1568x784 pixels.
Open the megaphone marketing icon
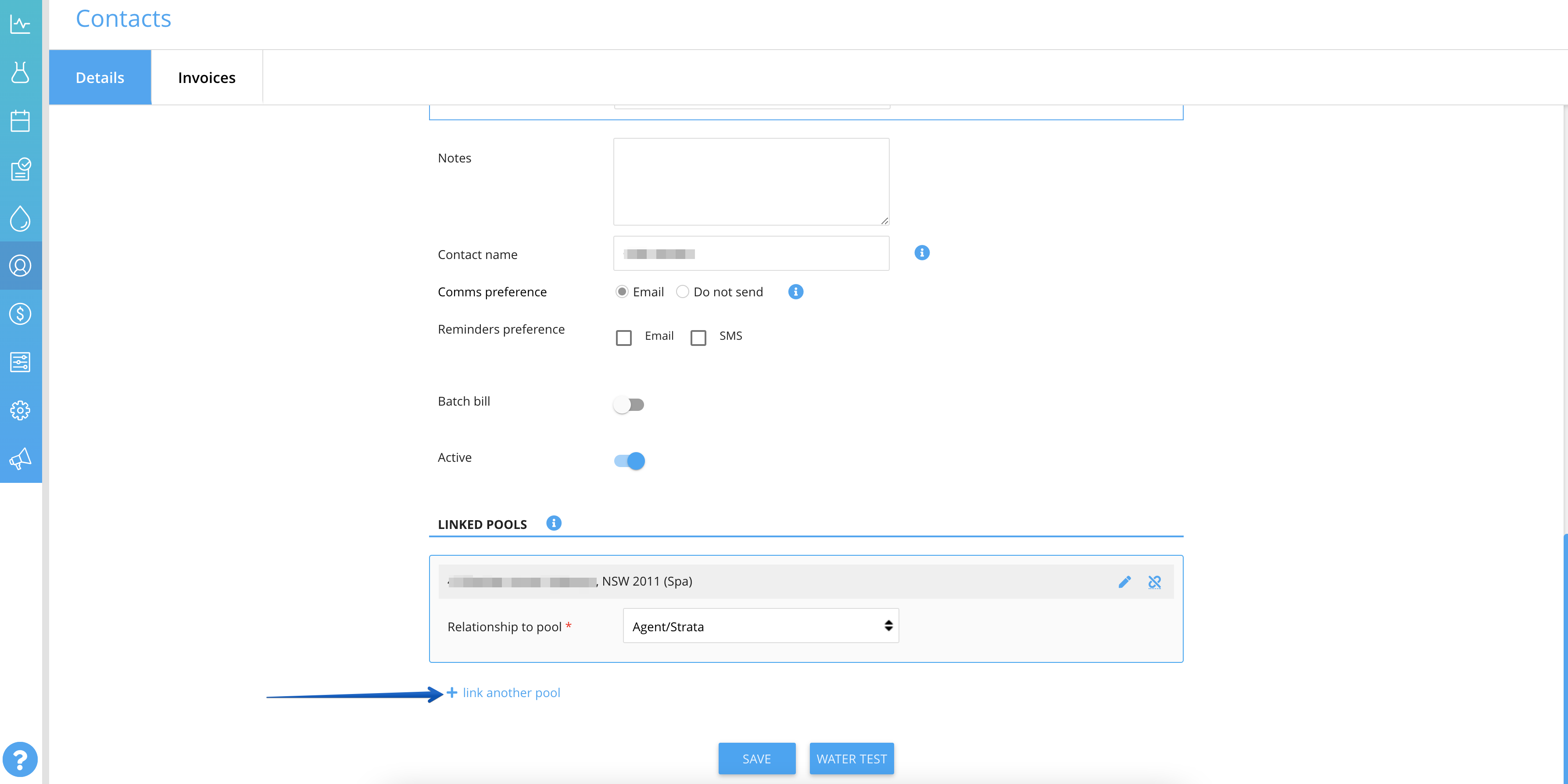[x=20, y=459]
